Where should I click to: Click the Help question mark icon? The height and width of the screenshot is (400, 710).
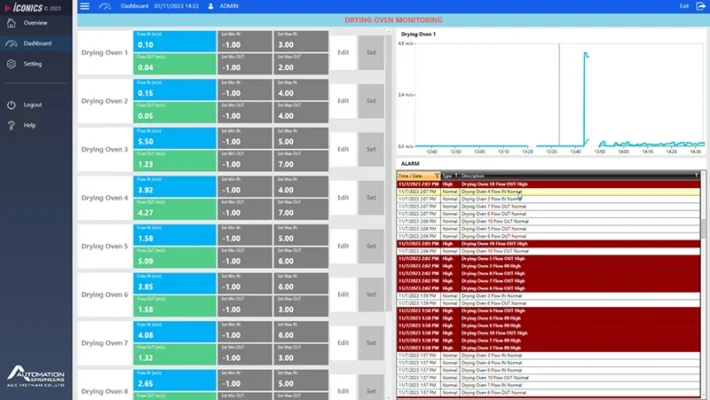(11, 125)
